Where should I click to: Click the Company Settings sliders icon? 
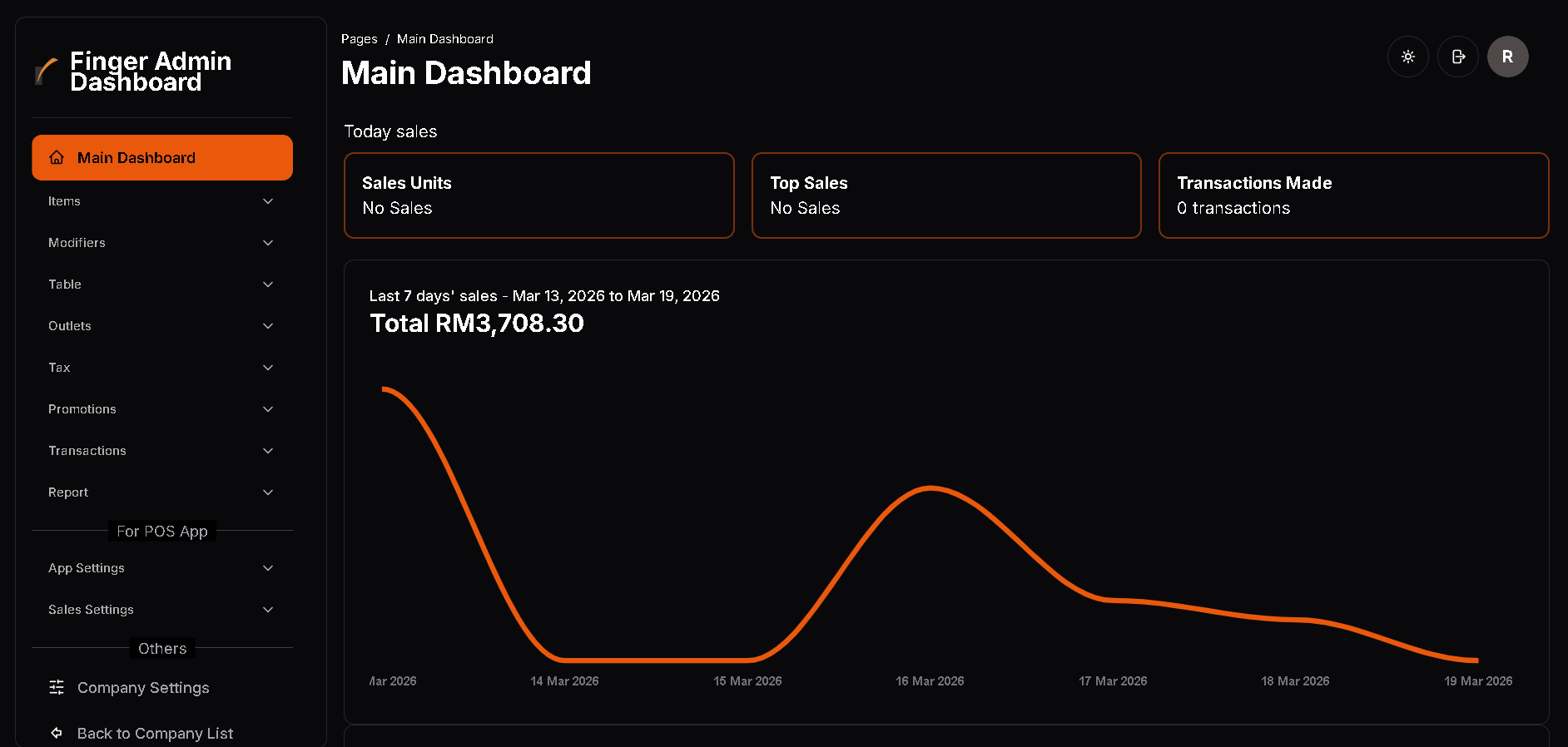point(57,687)
